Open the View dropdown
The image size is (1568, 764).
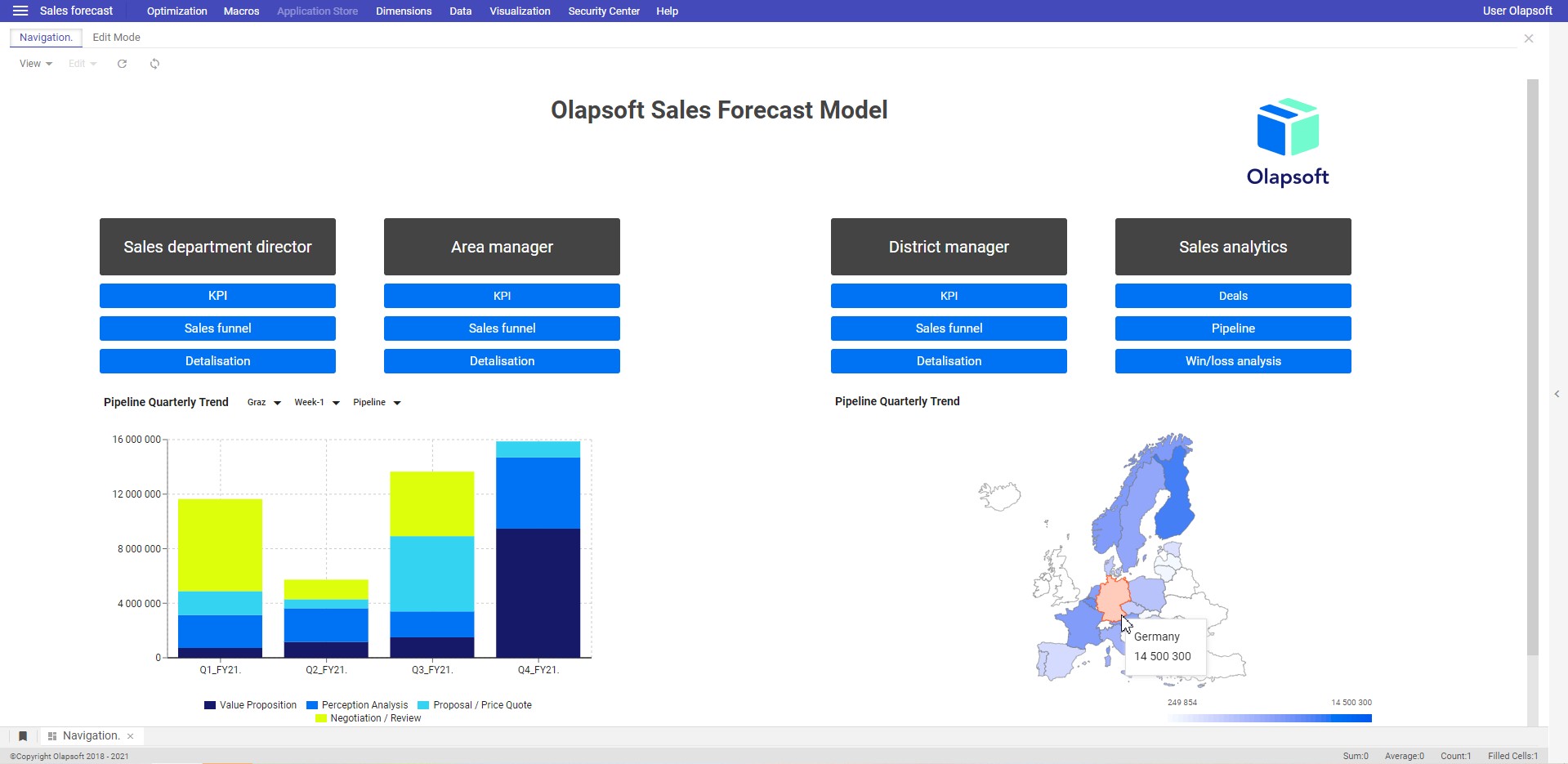tap(35, 64)
